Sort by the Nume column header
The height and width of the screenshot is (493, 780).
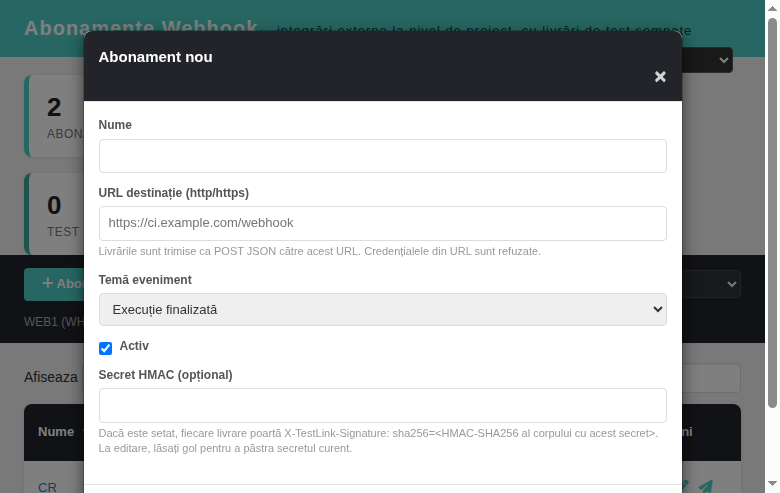coord(56,432)
